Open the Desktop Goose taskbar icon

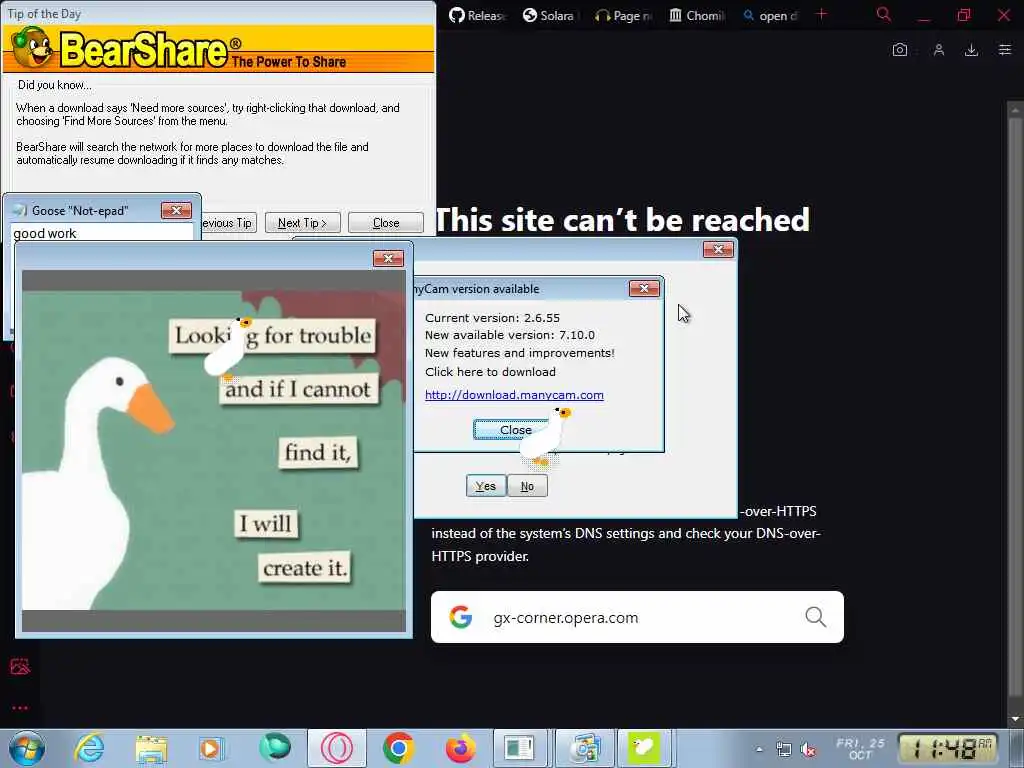tap(644, 748)
